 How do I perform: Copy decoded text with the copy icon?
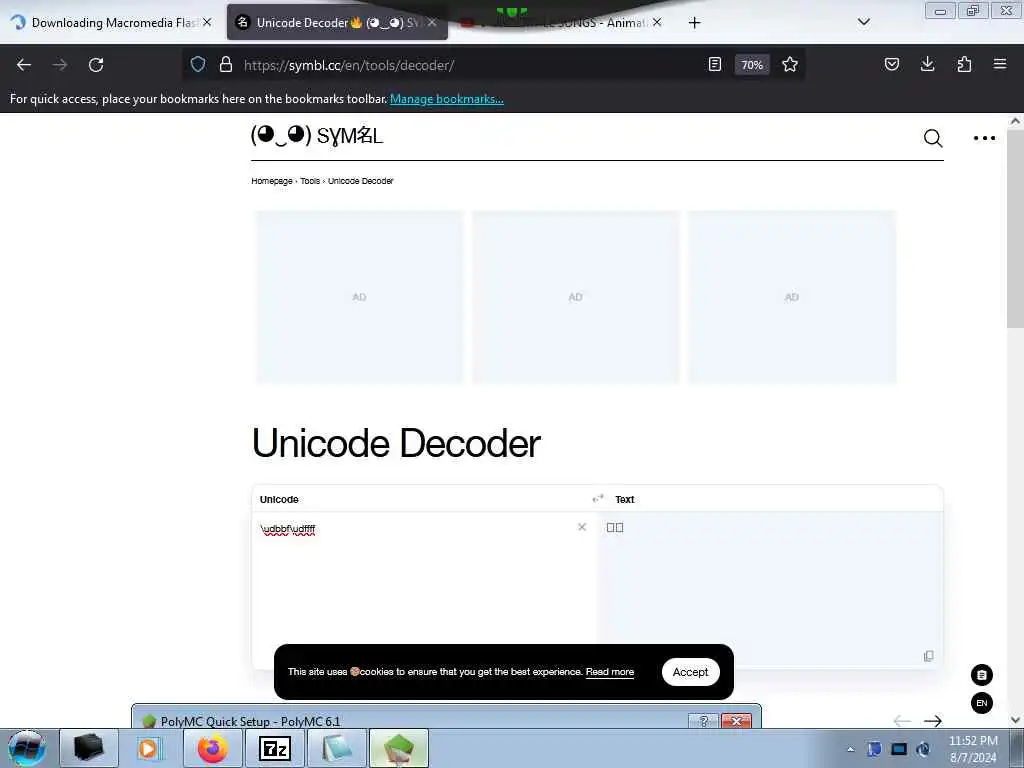pos(929,656)
